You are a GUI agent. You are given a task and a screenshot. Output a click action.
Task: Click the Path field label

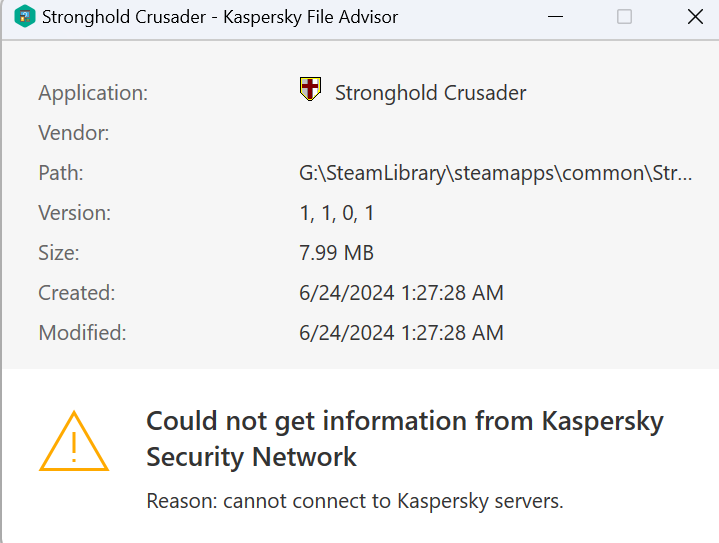tap(61, 173)
